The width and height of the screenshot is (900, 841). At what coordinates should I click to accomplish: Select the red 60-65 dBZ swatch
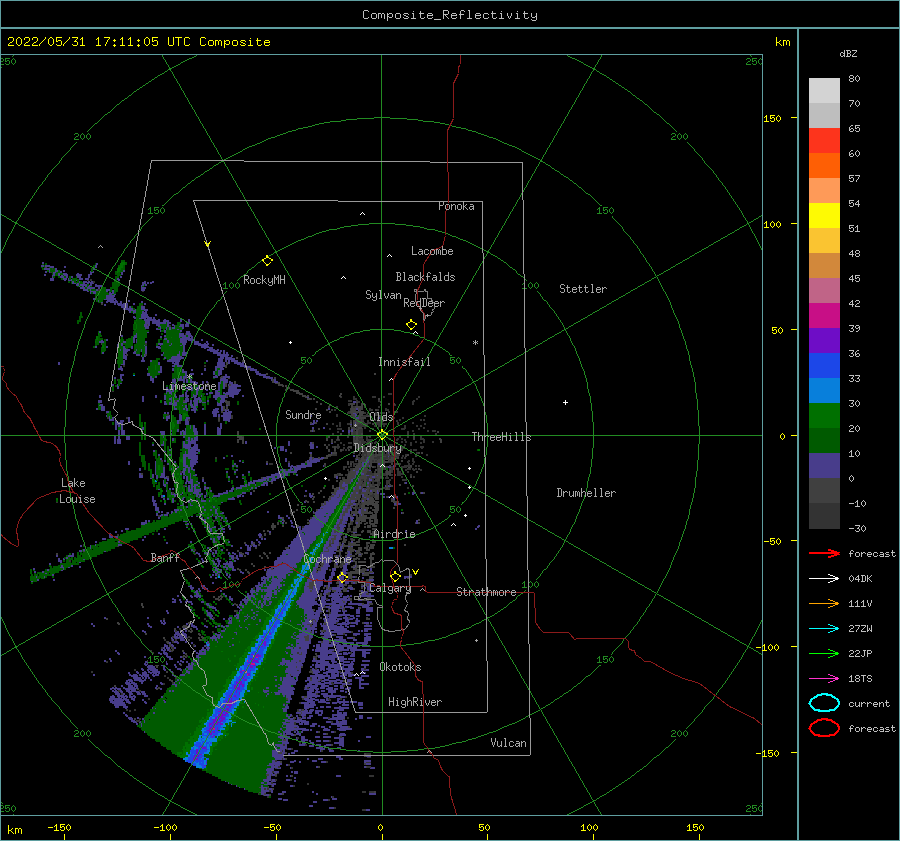824,141
